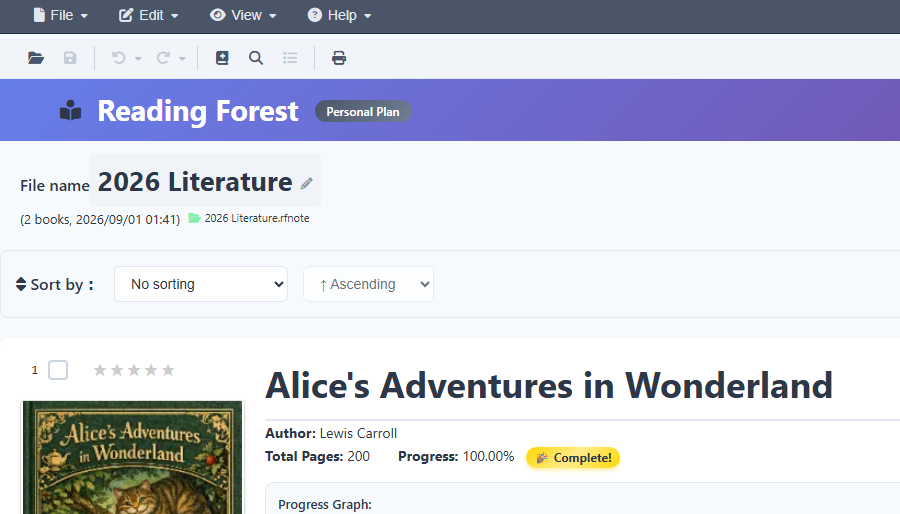This screenshot has height=514, width=900.
Task: Click the pencil edit icon beside file name
Action: [307, 183]
